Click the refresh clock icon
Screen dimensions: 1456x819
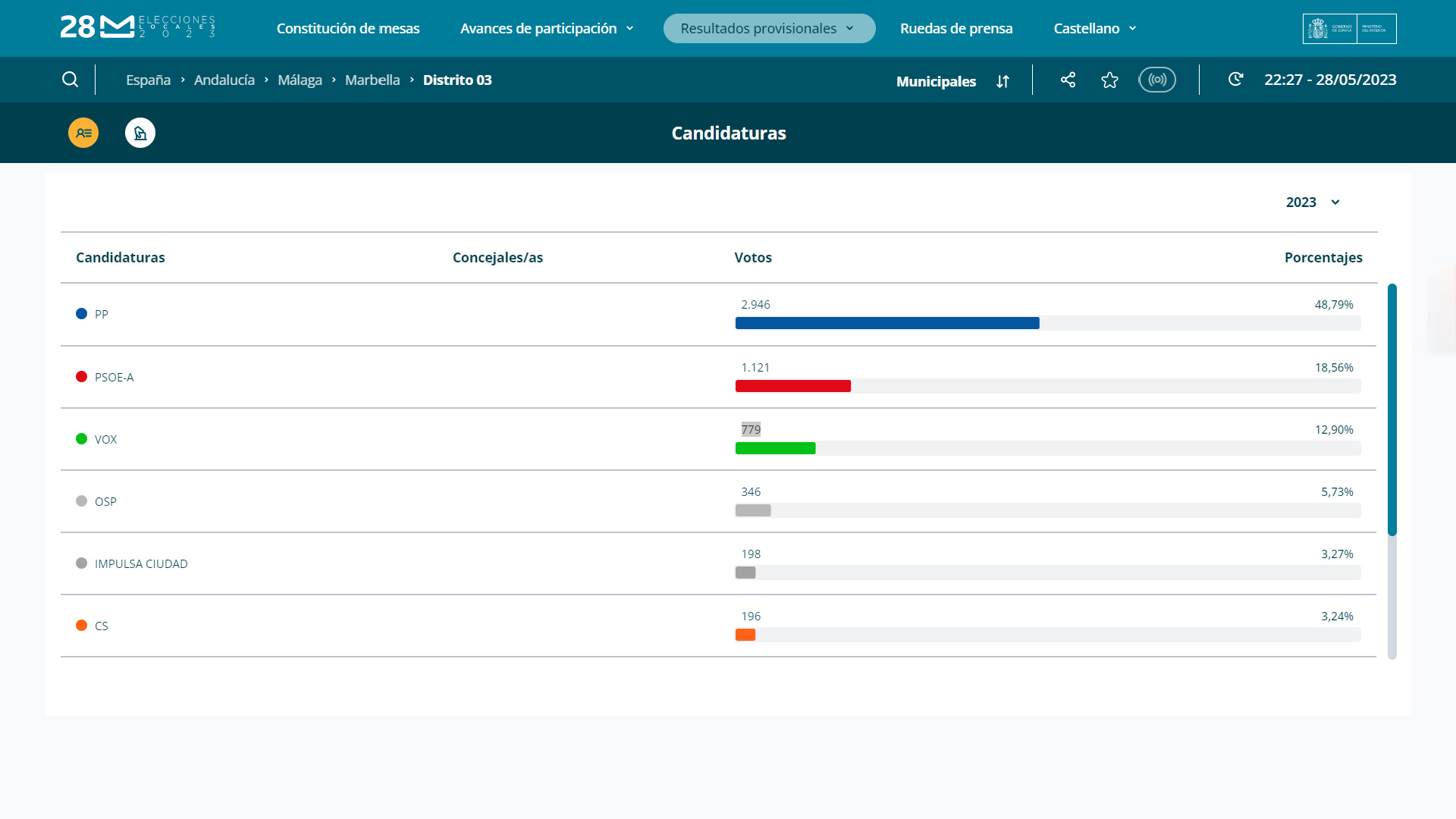coord(1235,80)
